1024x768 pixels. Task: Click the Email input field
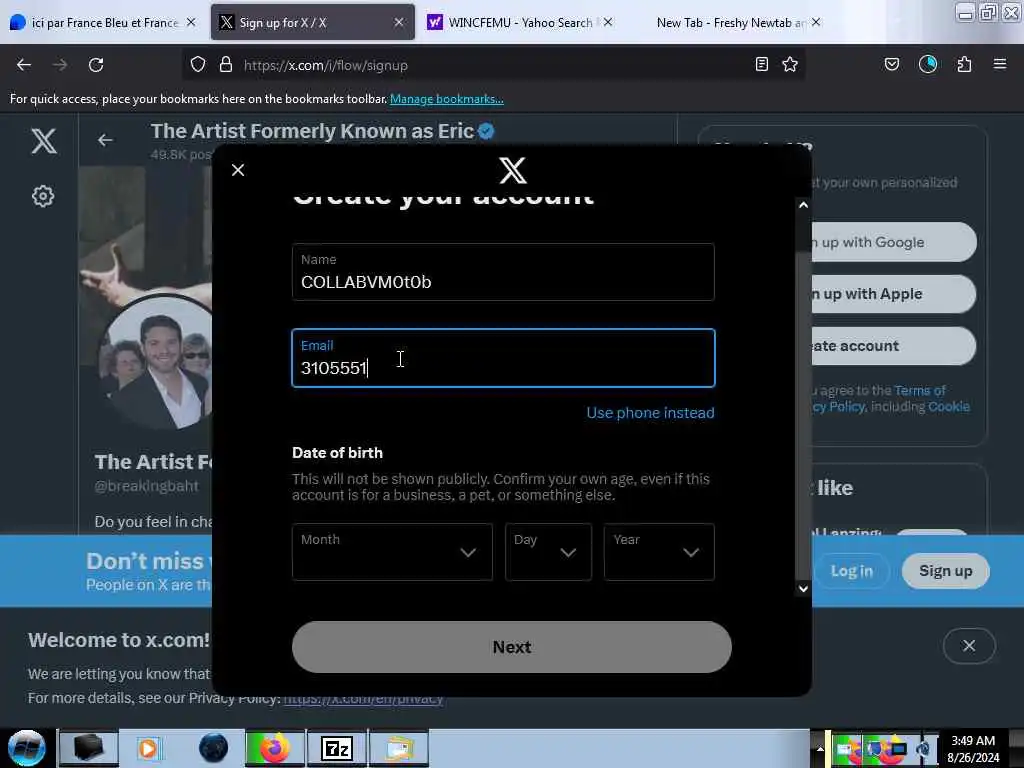tap(503, 358)
